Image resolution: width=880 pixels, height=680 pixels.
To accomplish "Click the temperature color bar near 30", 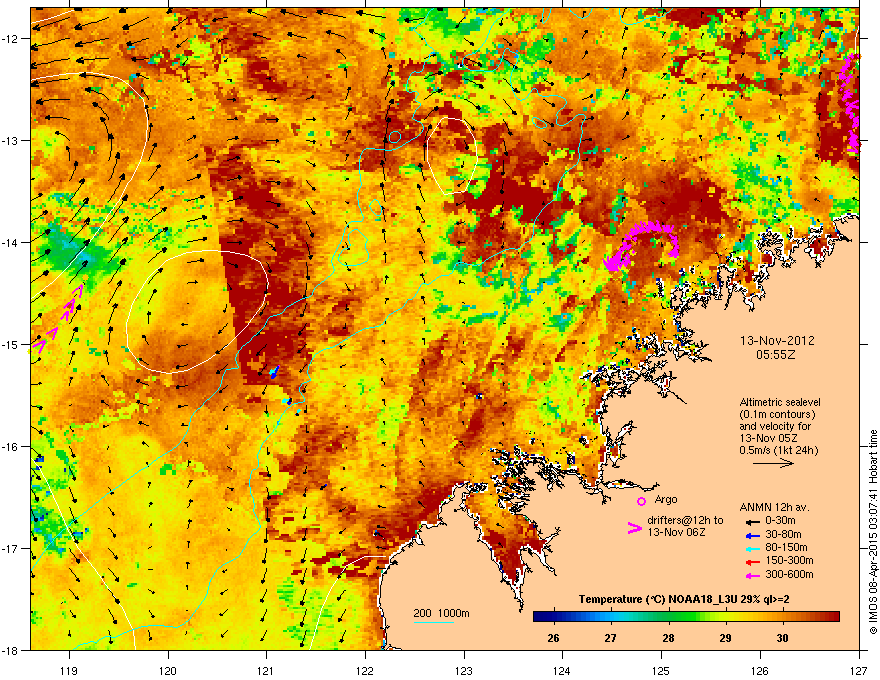I will 782,616.
